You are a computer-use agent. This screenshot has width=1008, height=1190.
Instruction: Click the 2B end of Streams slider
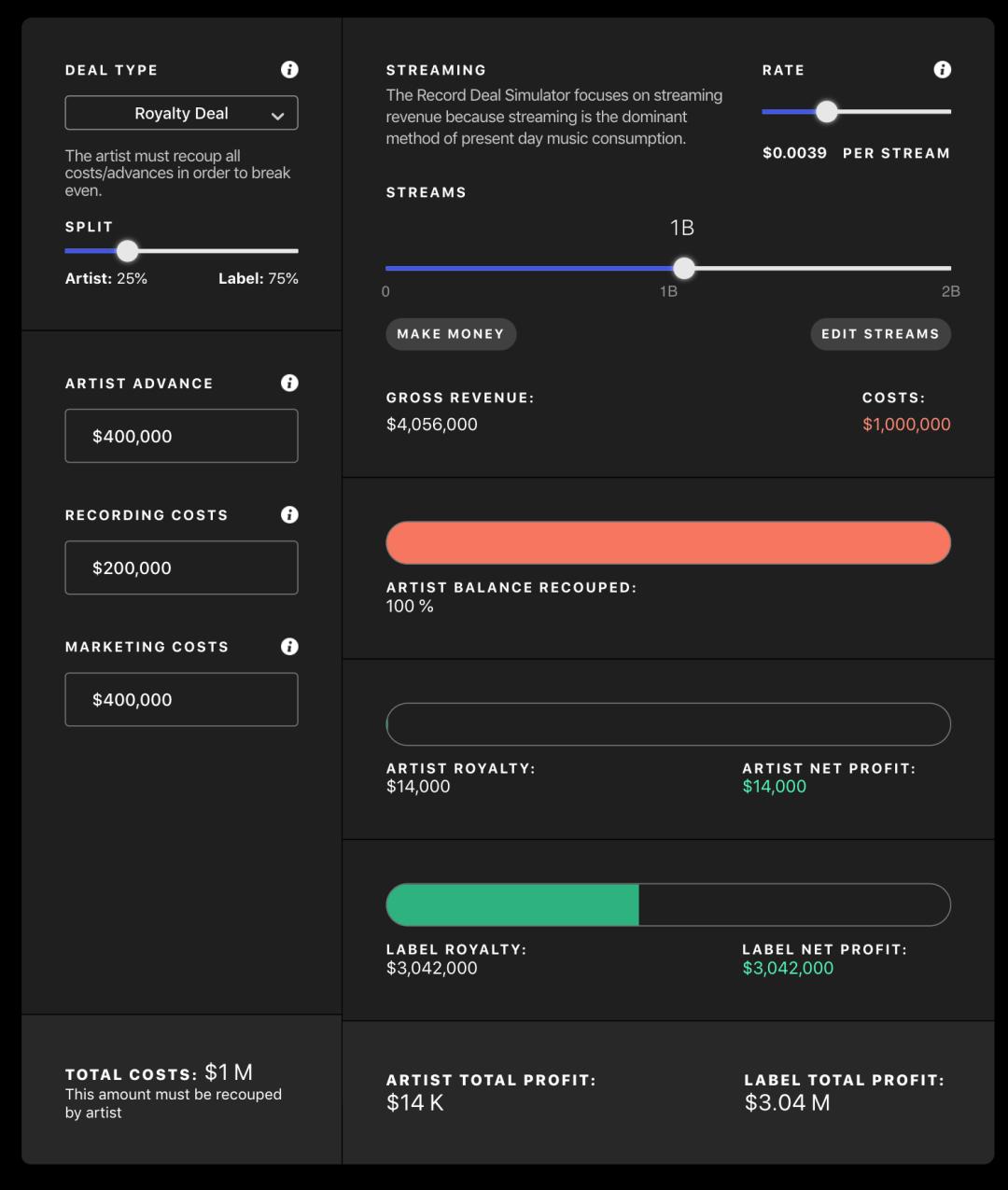[949, 269]
